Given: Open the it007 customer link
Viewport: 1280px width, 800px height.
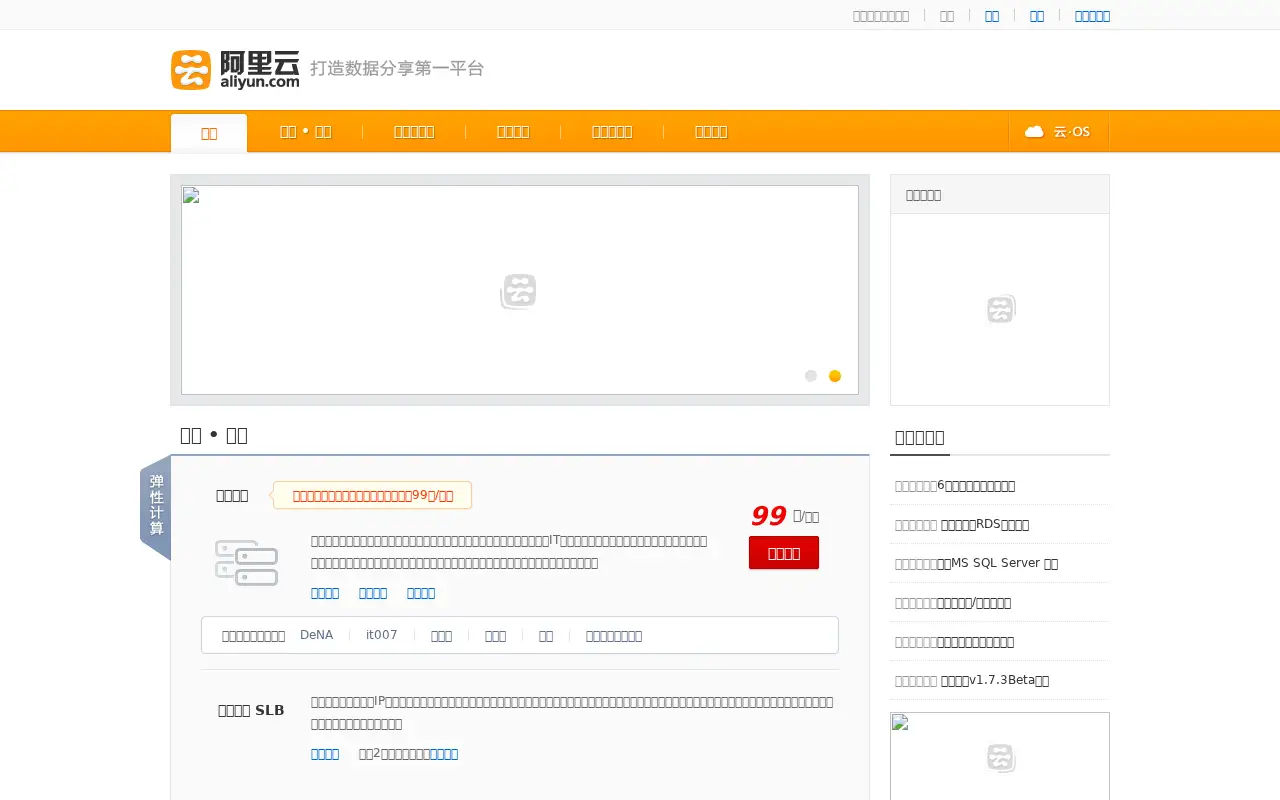Looking at the screenshot, I should click(382, 635).
